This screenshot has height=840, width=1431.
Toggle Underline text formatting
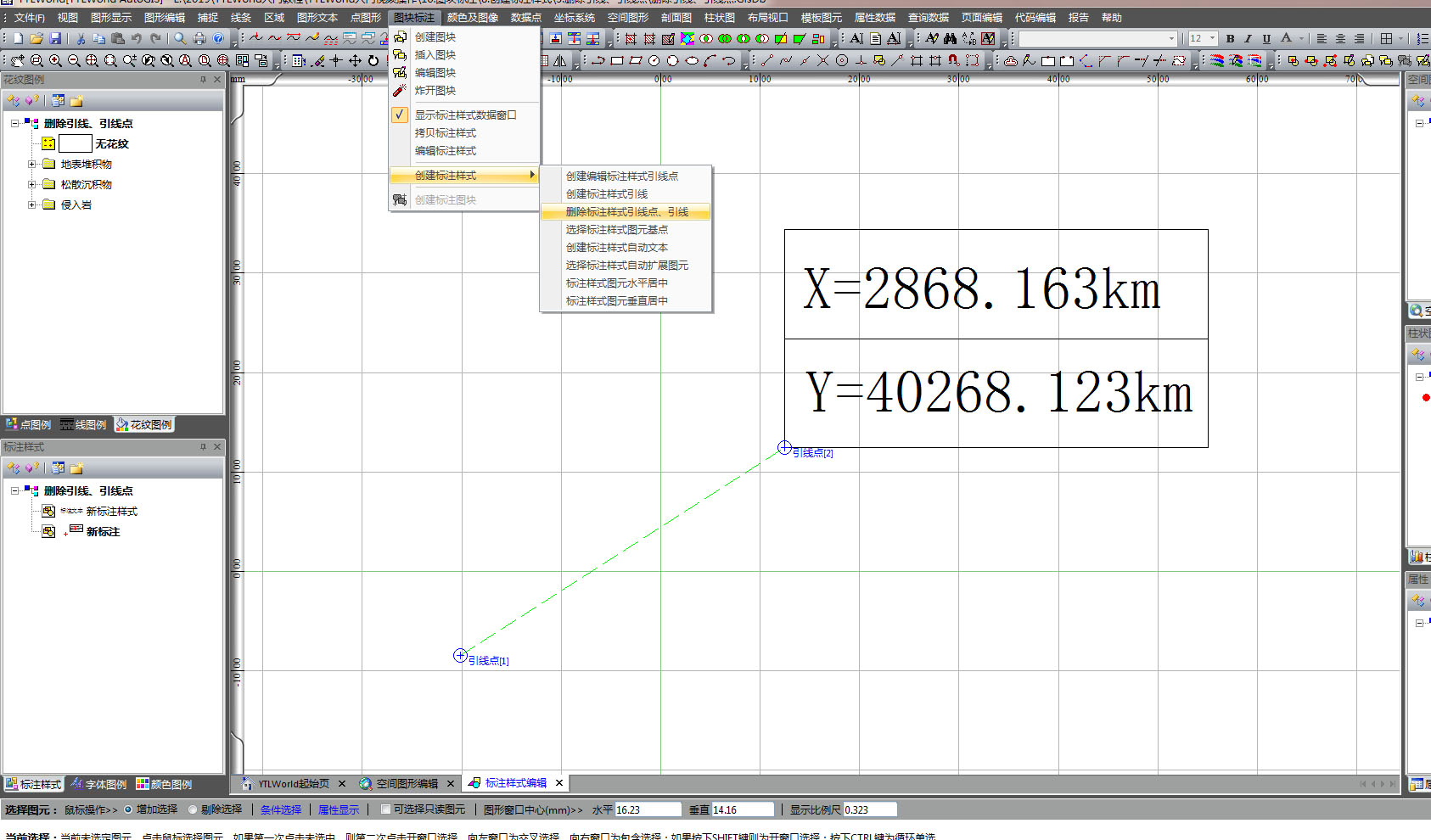point(1266,38)
